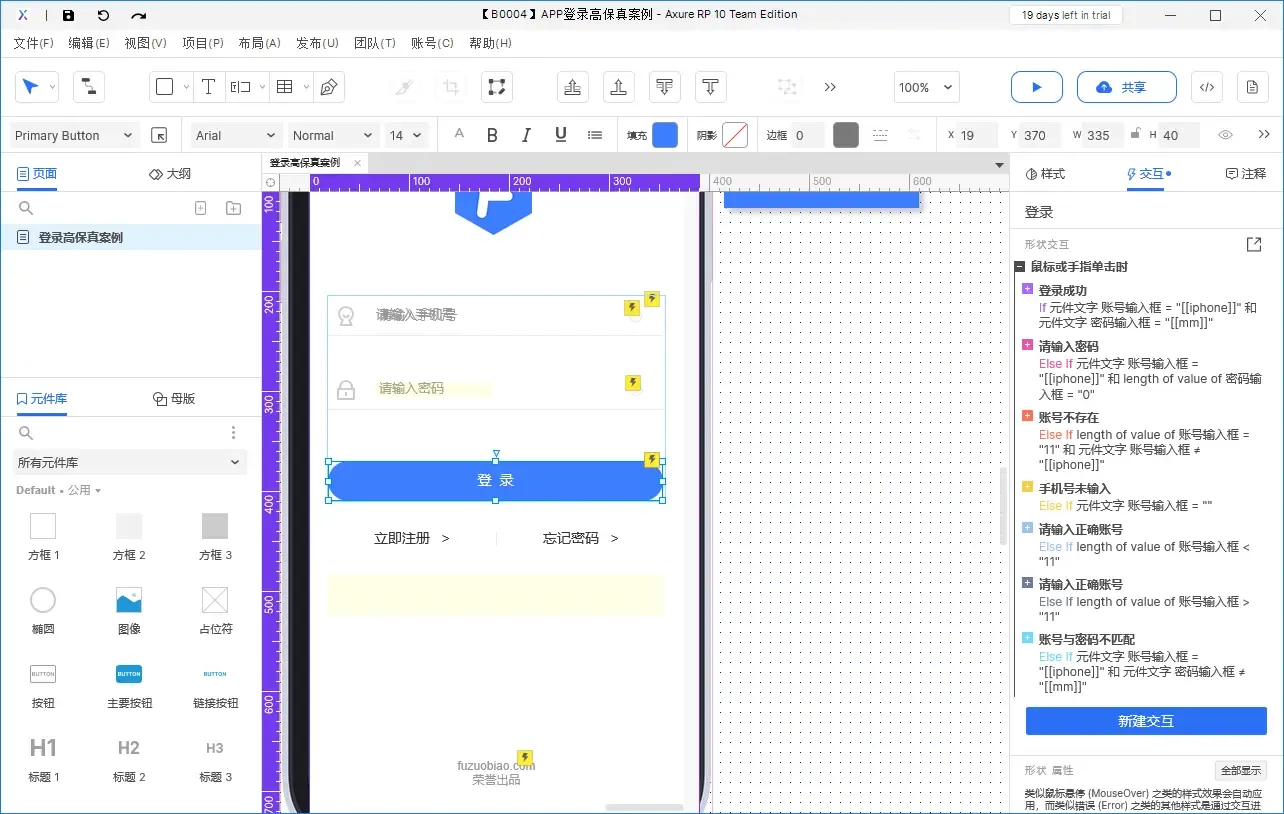Viewport: 1284px width, 814px height.
Task: Click the X position input field
Action: tap(977, 134)
